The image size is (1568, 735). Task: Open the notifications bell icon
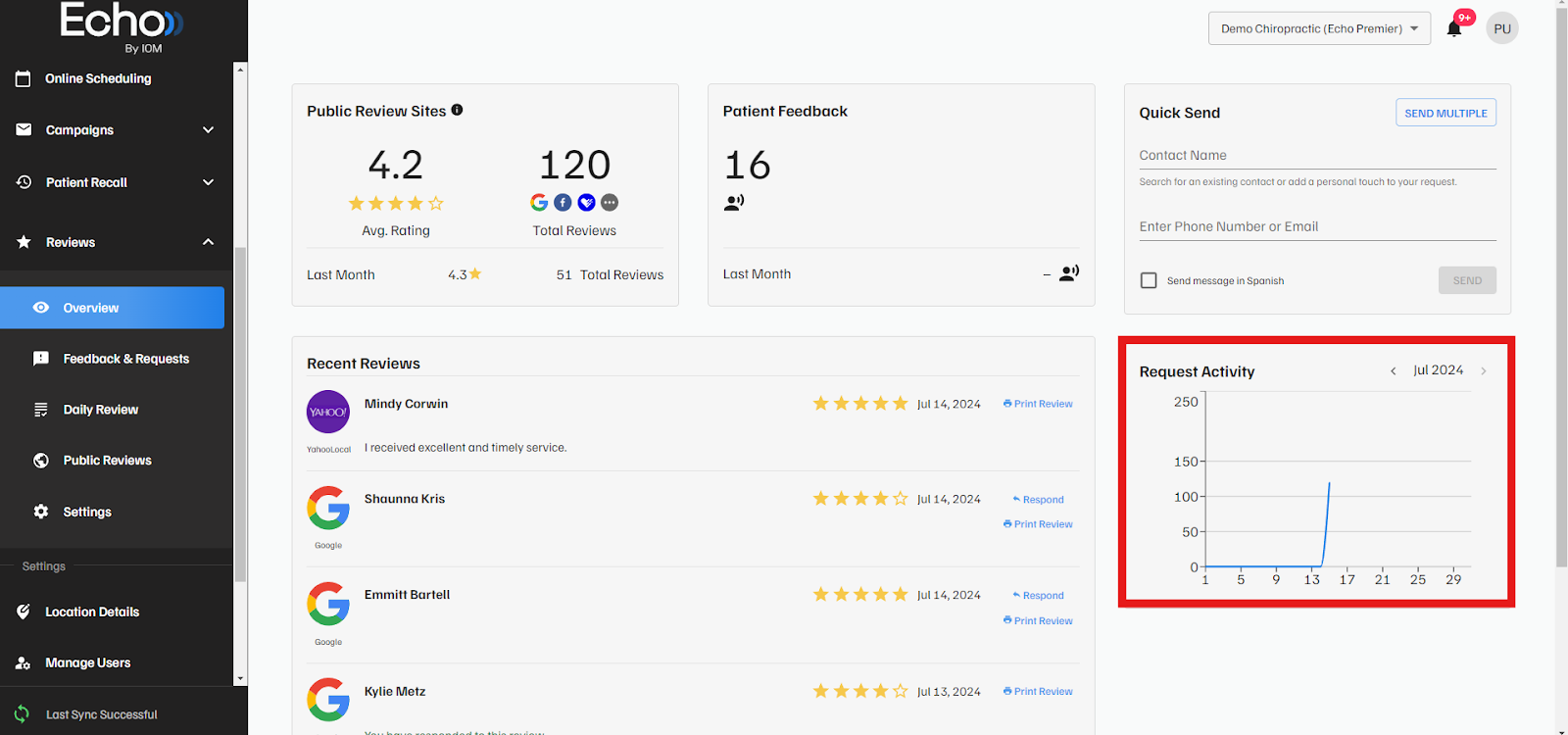click(1454, 28)
